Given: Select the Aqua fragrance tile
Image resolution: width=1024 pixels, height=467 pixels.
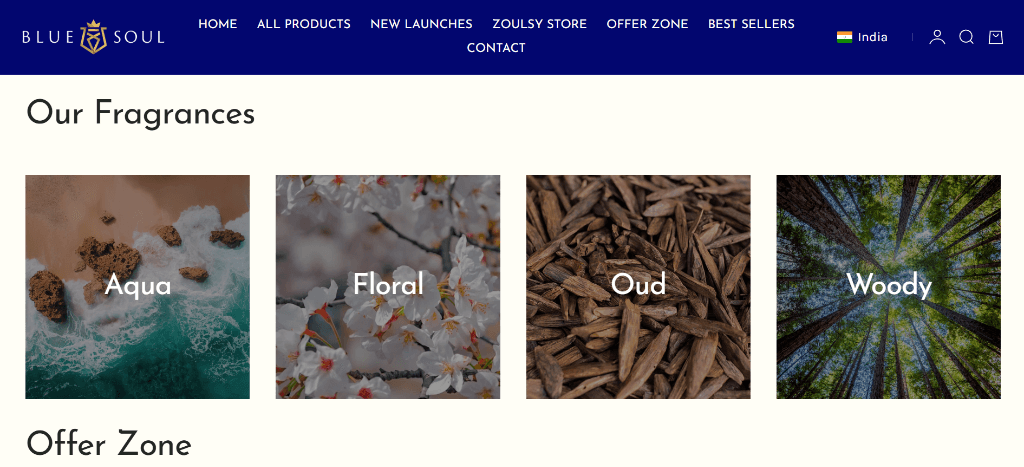Looking at the screenshot, I should pos(137,287).
